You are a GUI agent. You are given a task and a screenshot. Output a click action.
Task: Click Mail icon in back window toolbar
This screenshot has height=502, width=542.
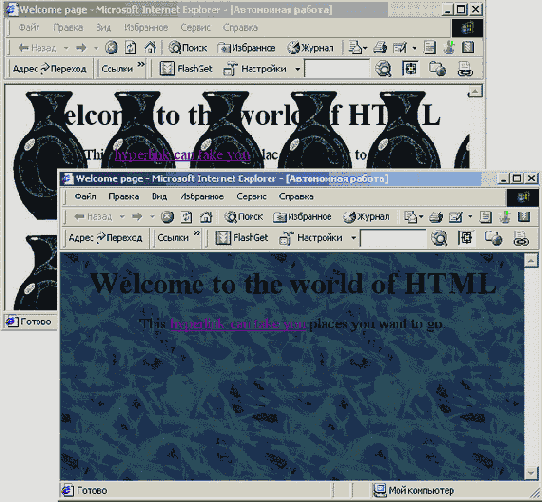click(x=355, y=48)
